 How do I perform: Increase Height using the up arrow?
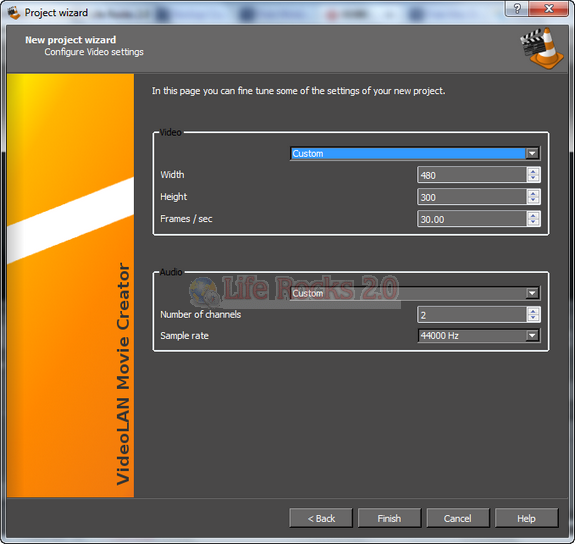pyautogui.click(x=534, y=193)
